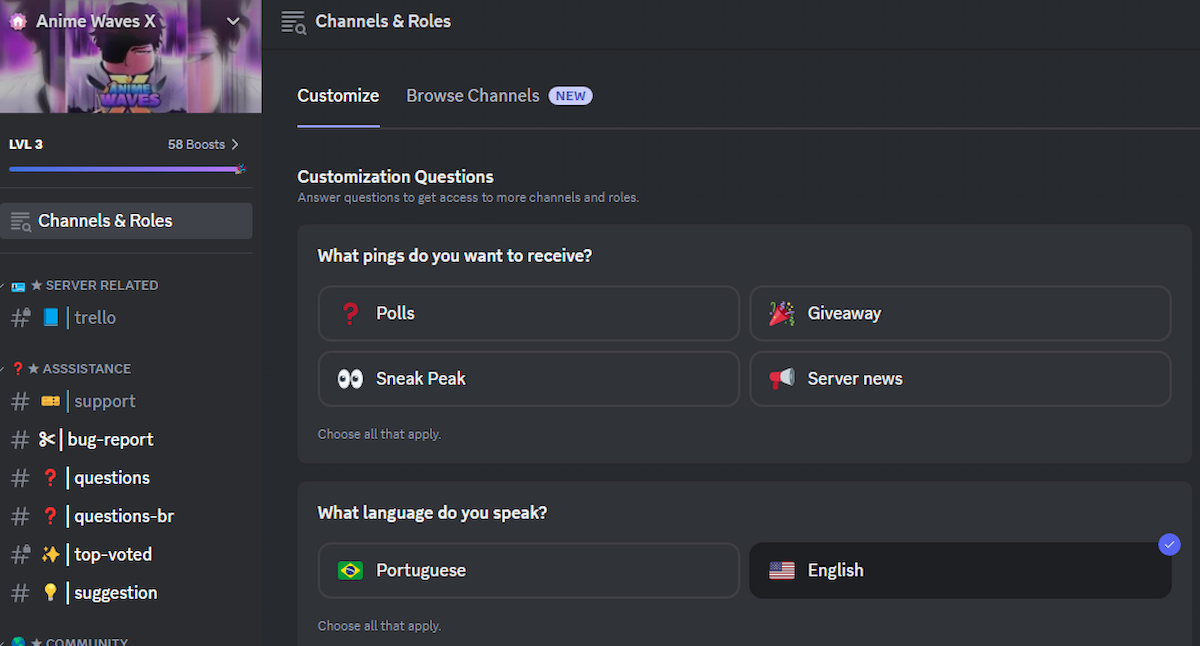Click the party popper icon on Giveaway
The height and width of the screenshot is (646, 1200).
pos(782,313)
